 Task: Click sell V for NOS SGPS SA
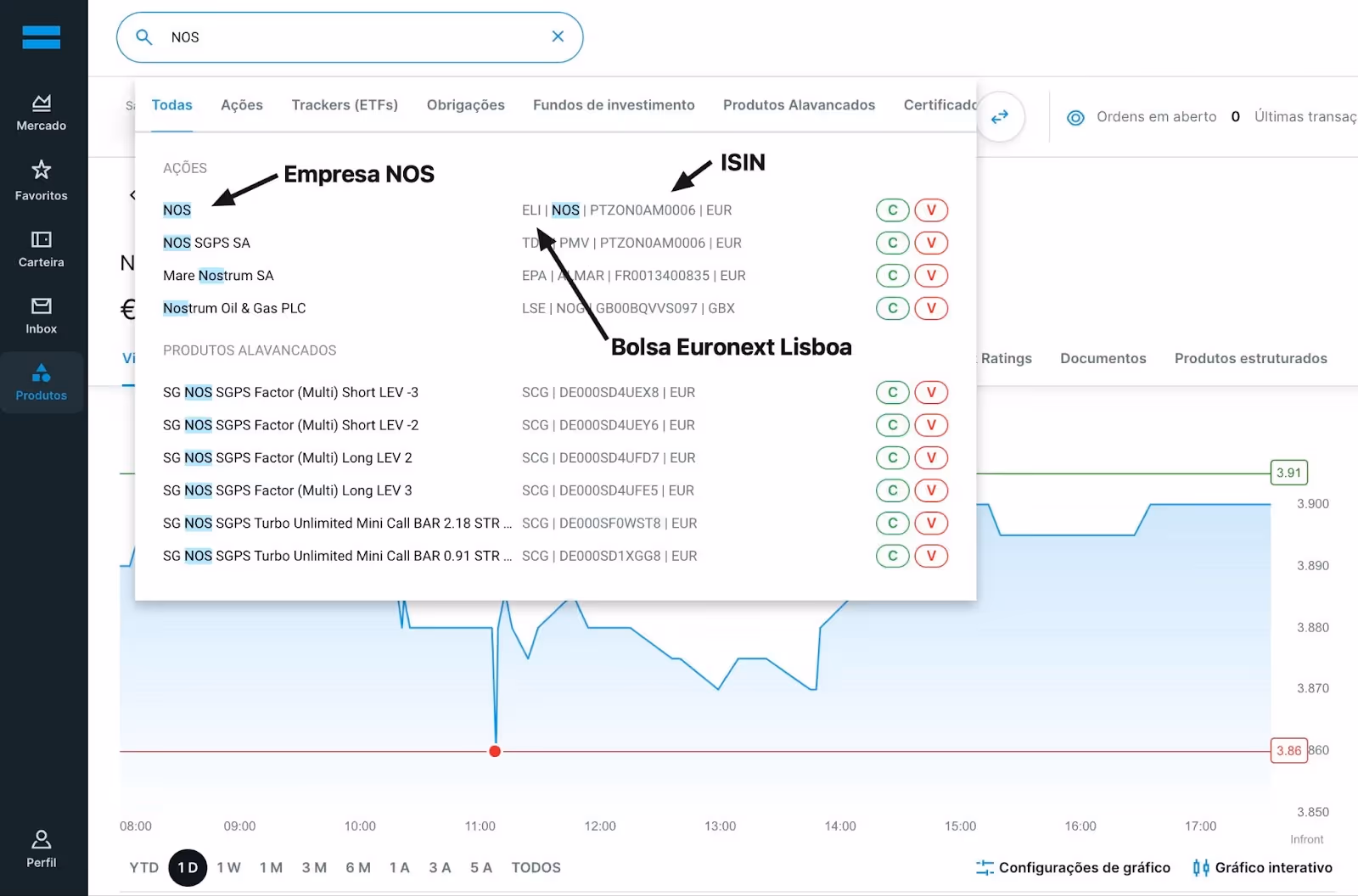[931, 243]
